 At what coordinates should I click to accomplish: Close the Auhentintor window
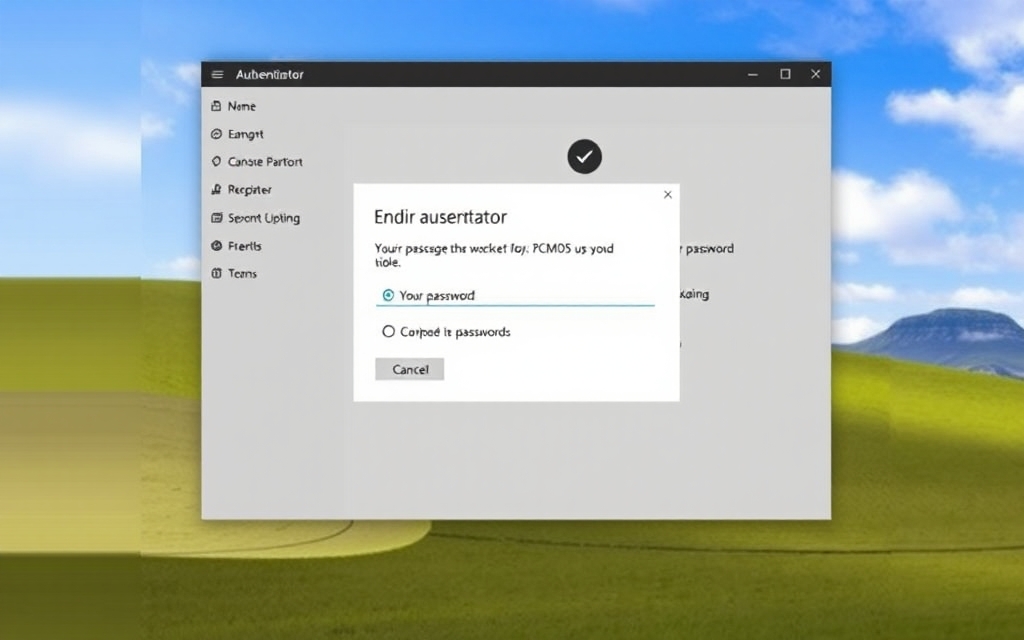point(816,74)
